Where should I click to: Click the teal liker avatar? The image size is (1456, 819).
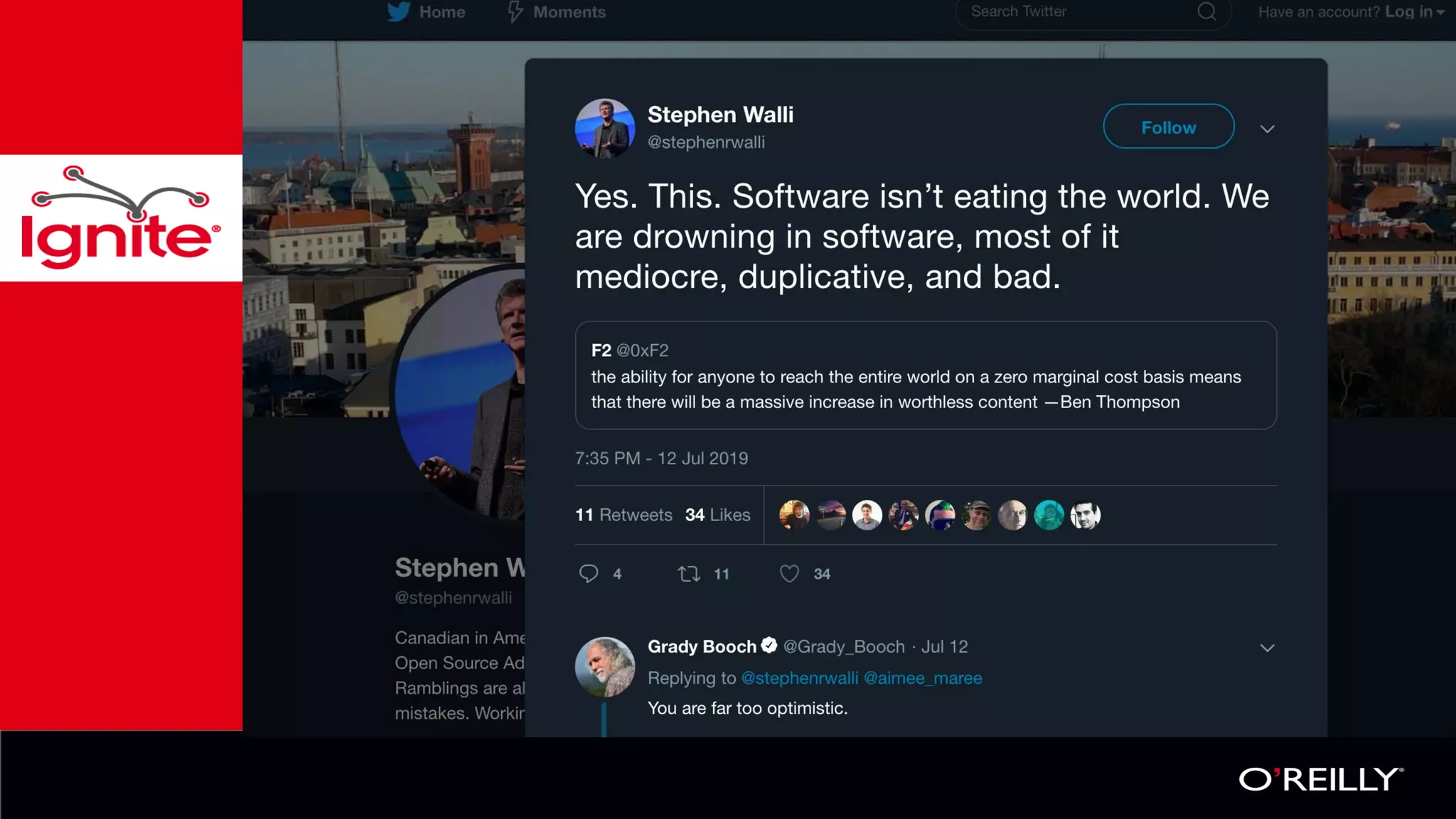coord(1049,515)
